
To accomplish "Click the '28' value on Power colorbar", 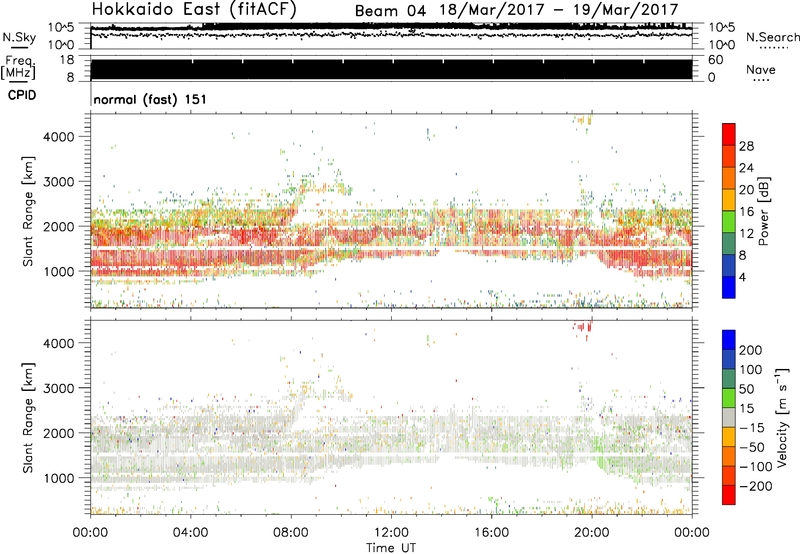I will [x=746, y=146].
